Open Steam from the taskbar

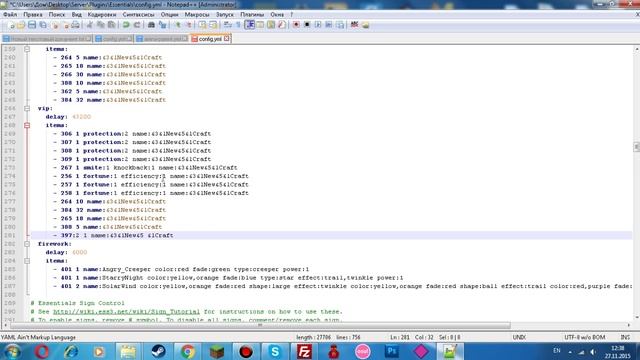[158, 351]
